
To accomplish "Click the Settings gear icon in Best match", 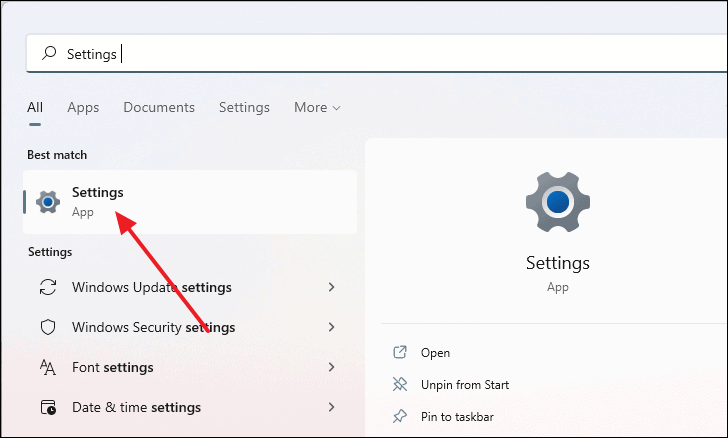I will click(48, 202).
